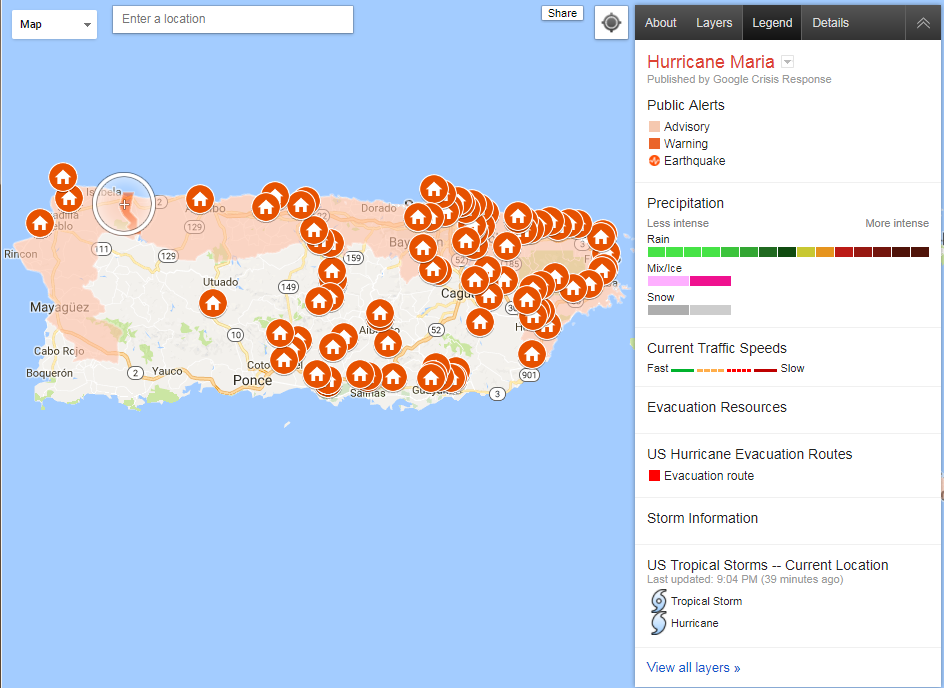
Task: Click the gray Snow color bar
Action: coord(689,310)
